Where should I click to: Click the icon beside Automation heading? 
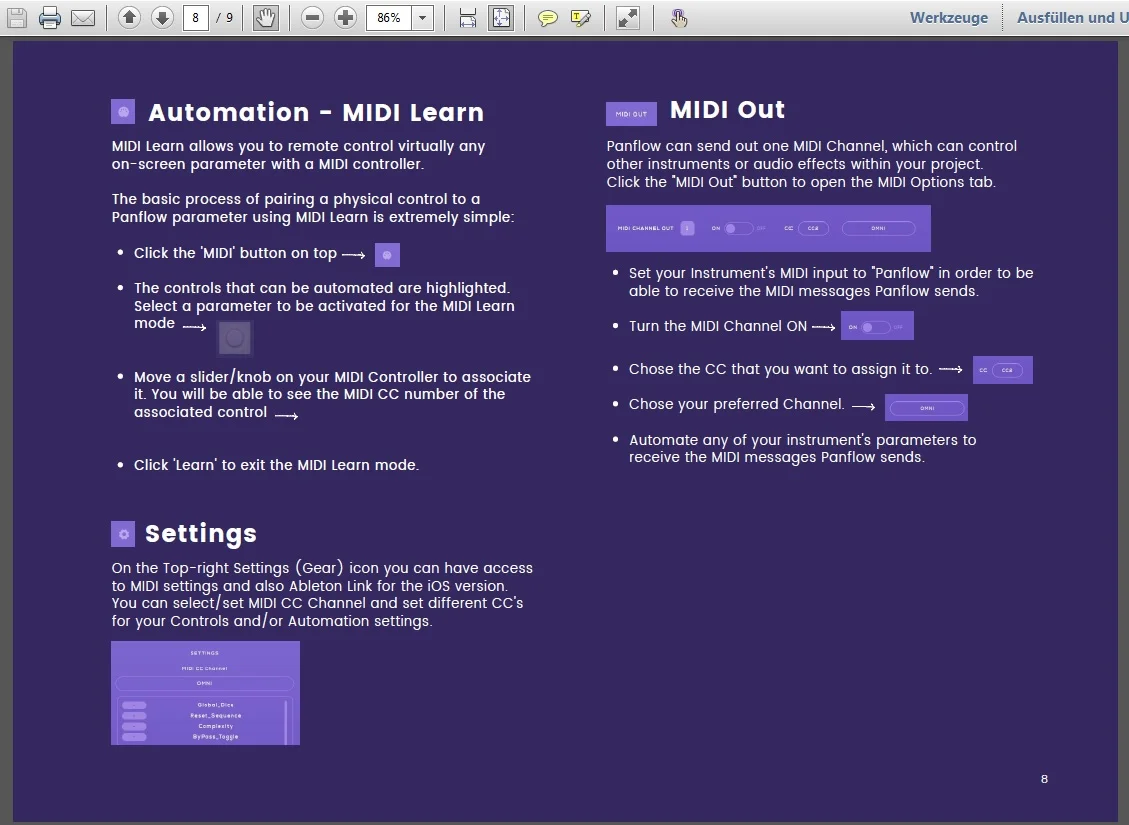pyautogui.click(x=123, y=112)
